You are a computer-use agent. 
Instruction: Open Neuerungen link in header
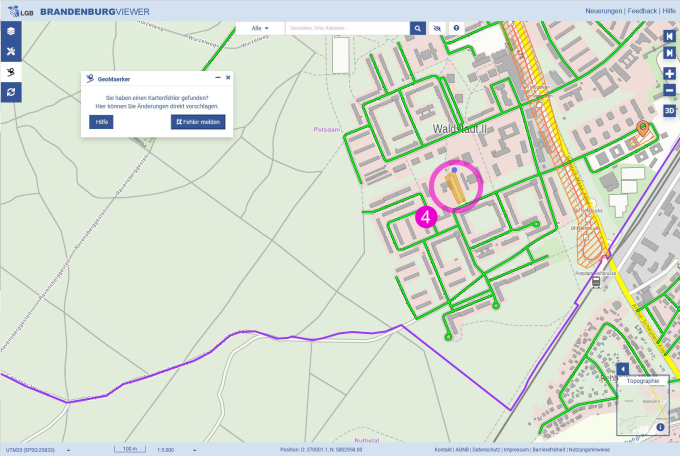[603, 11]
